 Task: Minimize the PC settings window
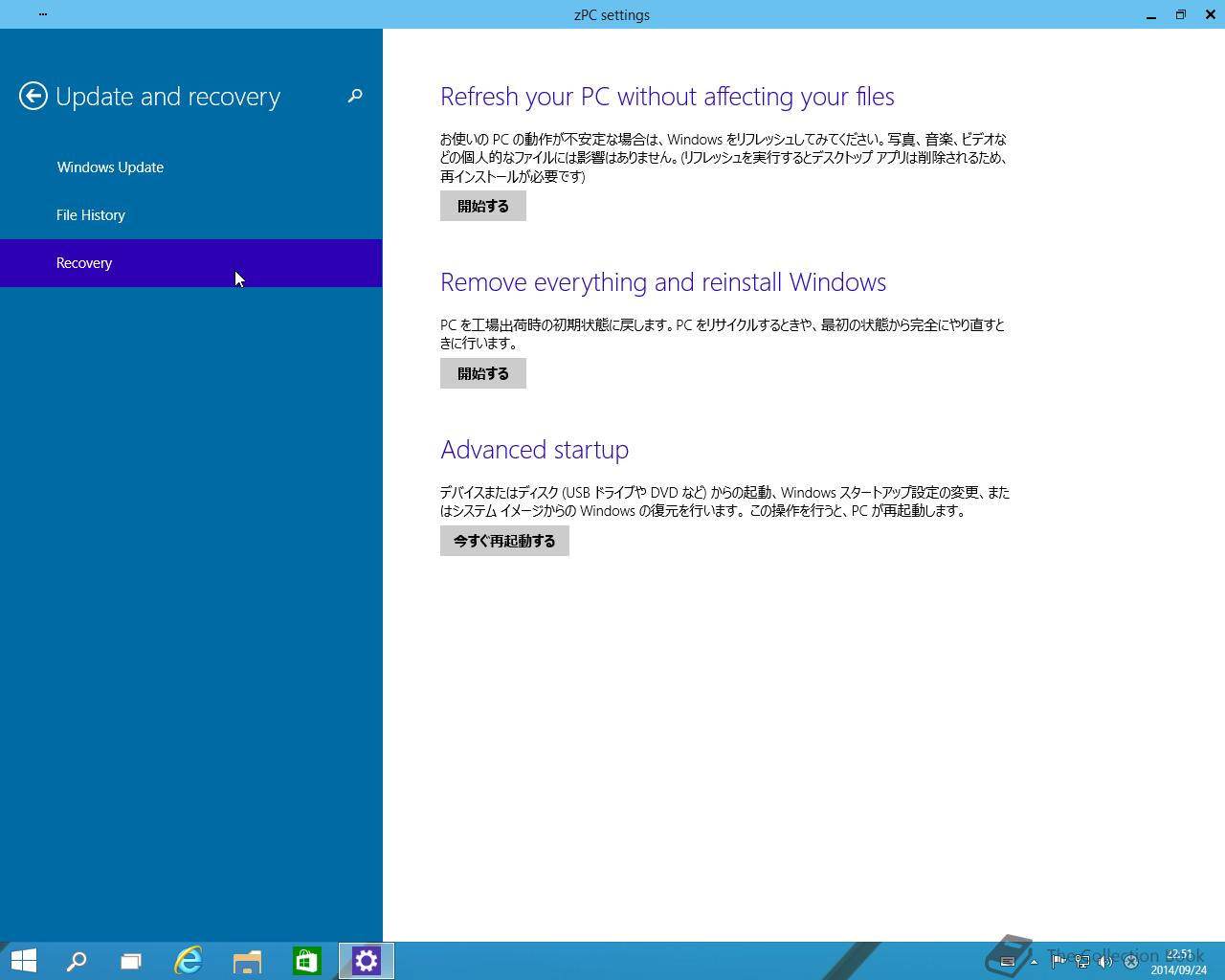[1151, 14]
